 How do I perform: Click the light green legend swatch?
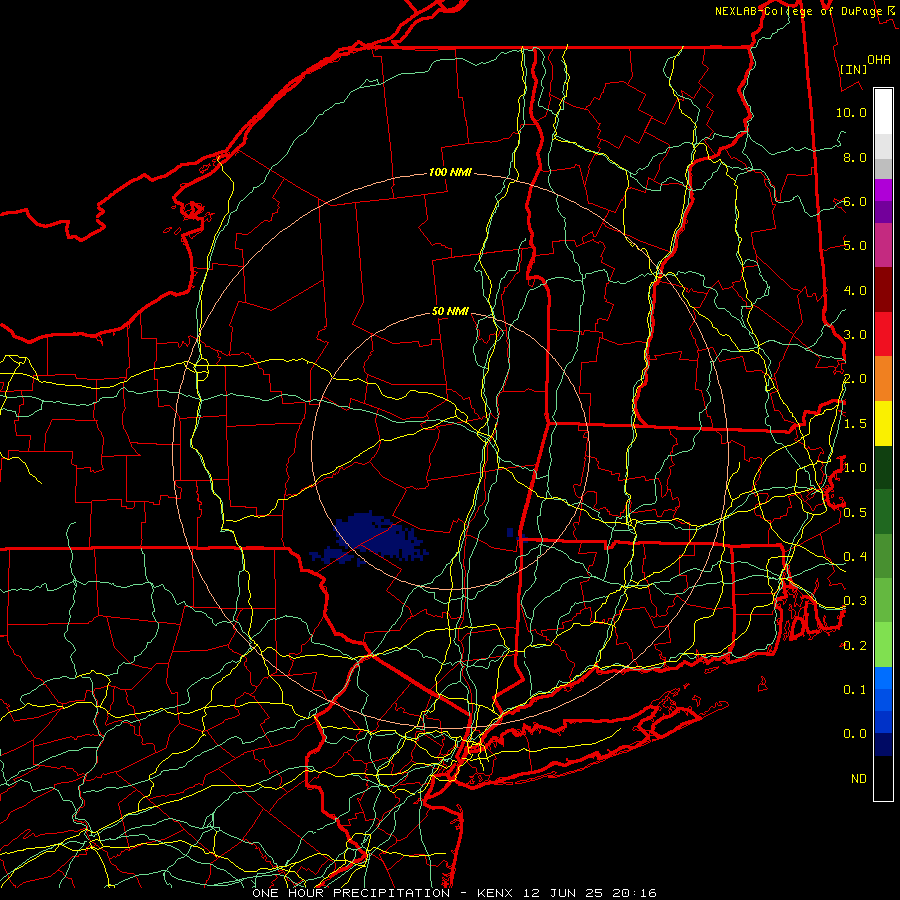point(883,645)
